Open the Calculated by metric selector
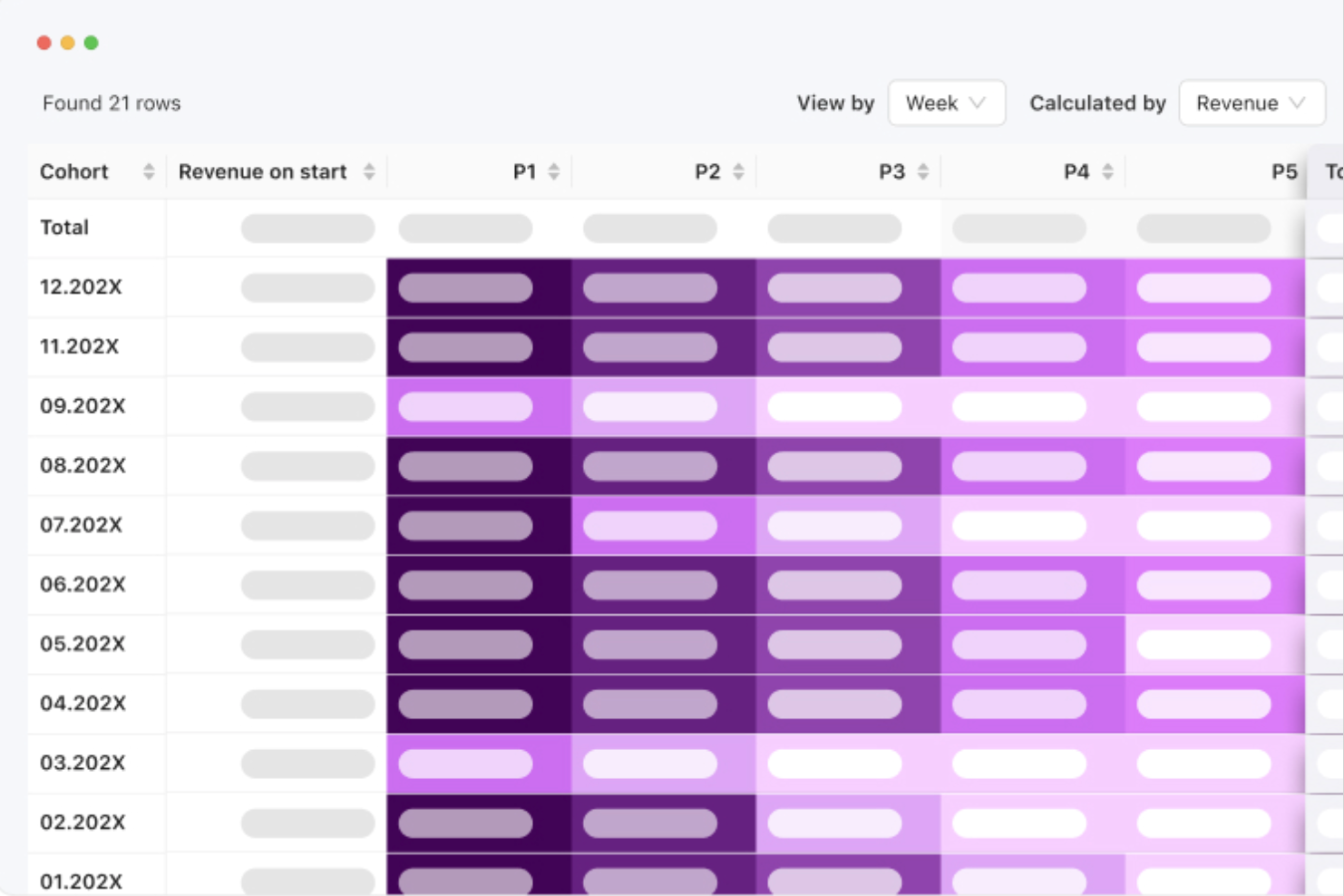Screen dimensions: 1344x896 (1251, 102)
